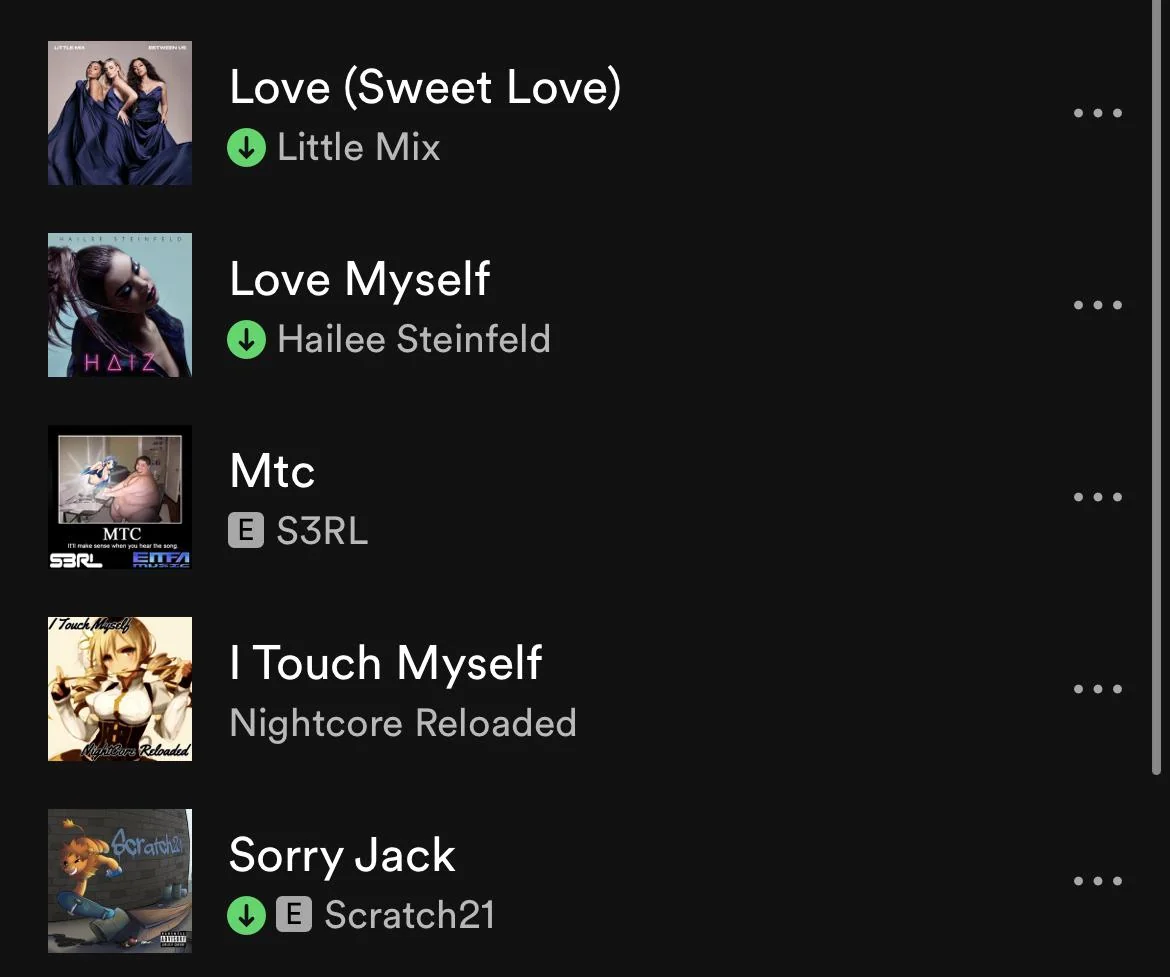Click the downloaded icon next to Hailee Steinfeld
This screenshot has width=1170, height=977.
[x=246, y=339]
